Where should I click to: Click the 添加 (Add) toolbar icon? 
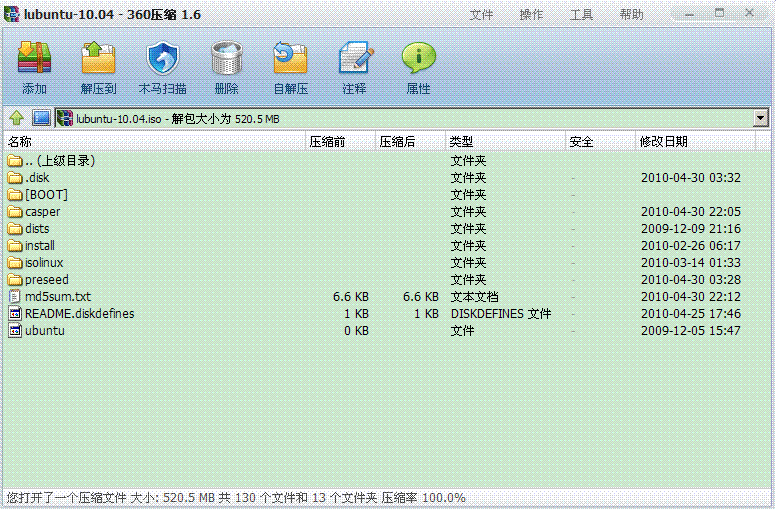tap(34, 58)
